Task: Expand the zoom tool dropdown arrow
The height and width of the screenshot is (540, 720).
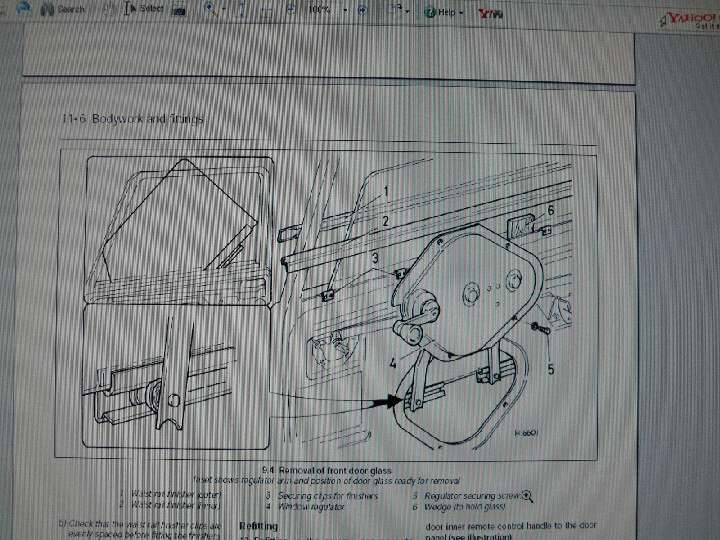Action: [226, 10]
